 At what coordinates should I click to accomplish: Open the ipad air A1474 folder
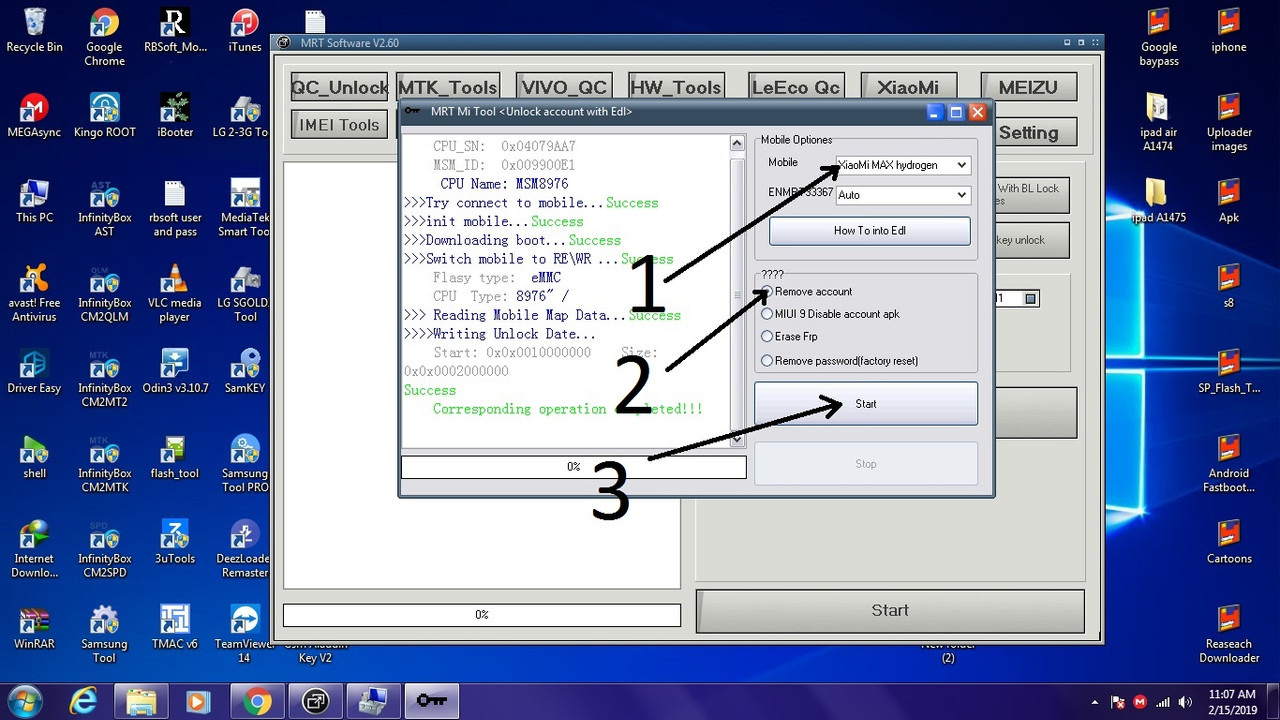click(1158, 122)
